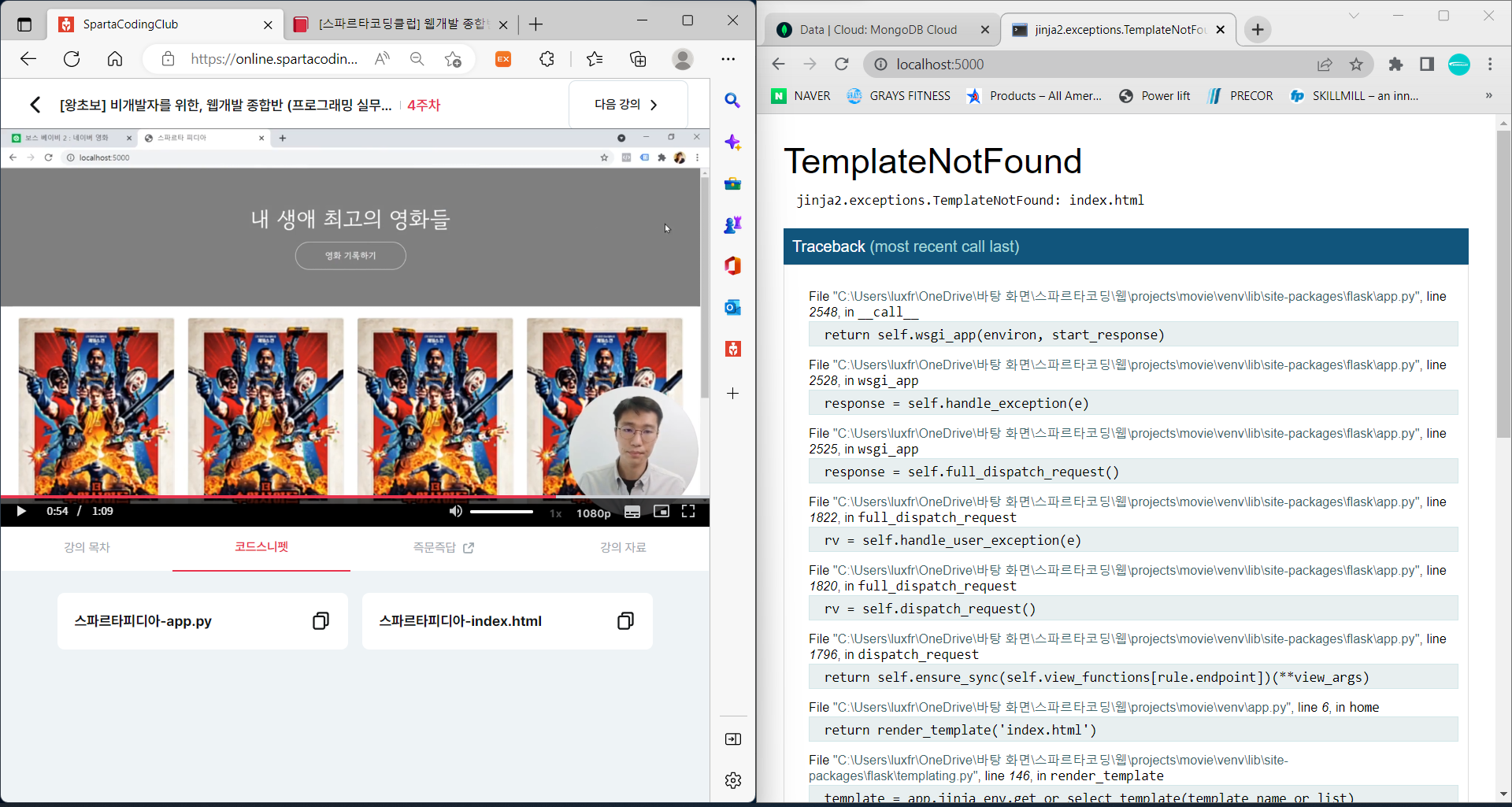The image size is (1512, 807).
Task: Open Microsoft 365 icon in Edge sidebar
Action: [x=733, y=266]
